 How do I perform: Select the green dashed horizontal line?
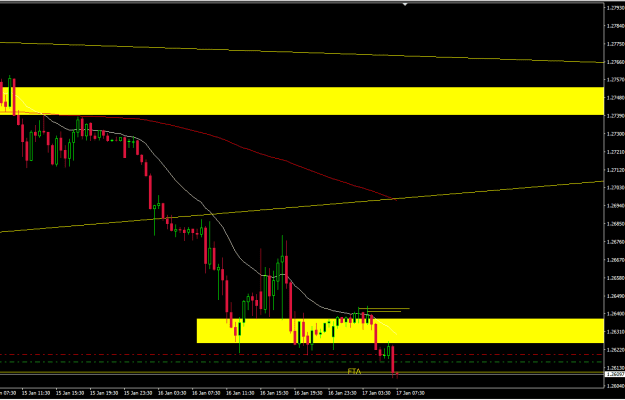click(302, 362)
